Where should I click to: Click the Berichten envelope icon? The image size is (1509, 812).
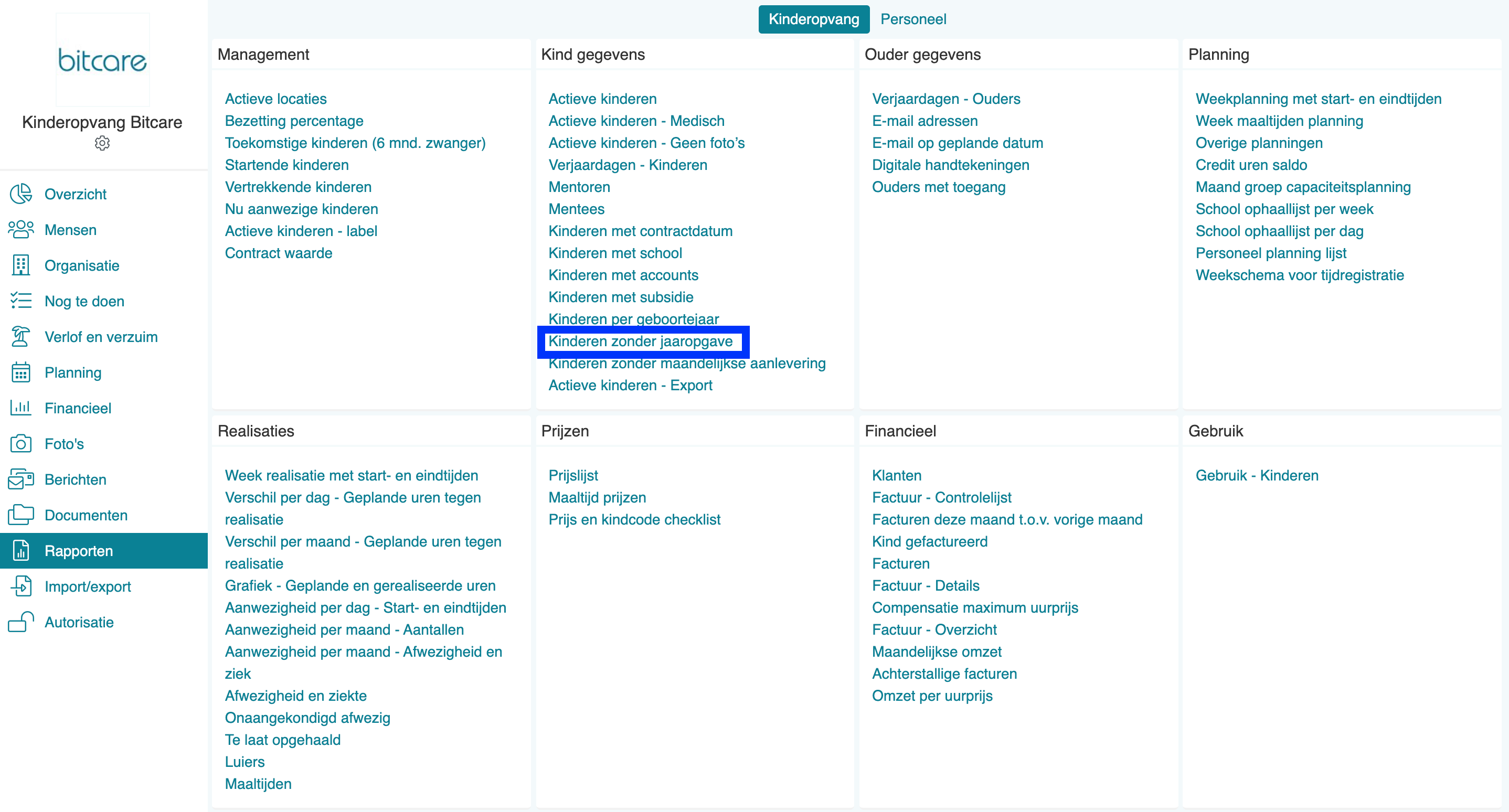[x=21, y=479]
